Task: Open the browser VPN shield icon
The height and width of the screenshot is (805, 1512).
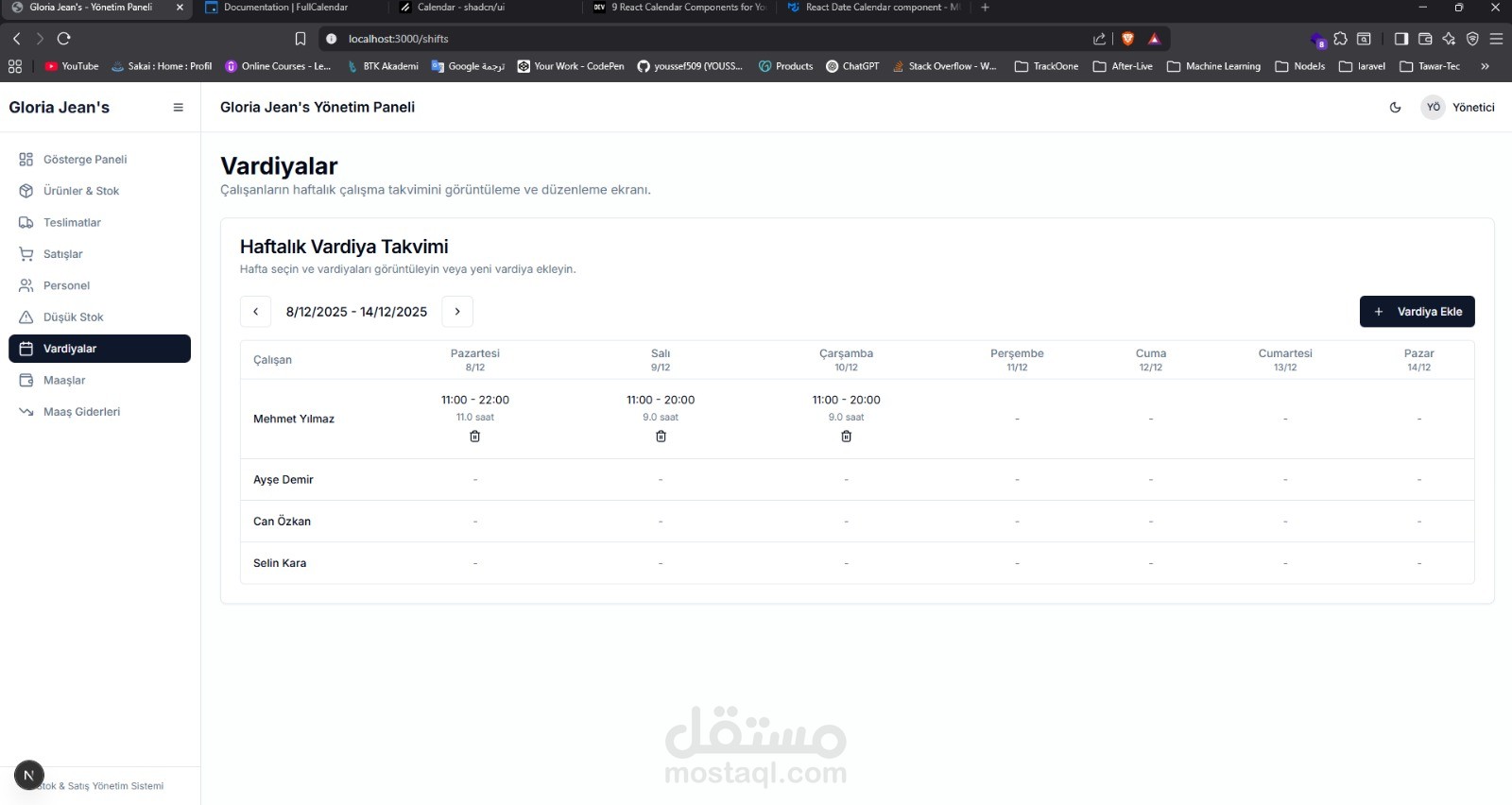Action: click(x=1472, y=39)
